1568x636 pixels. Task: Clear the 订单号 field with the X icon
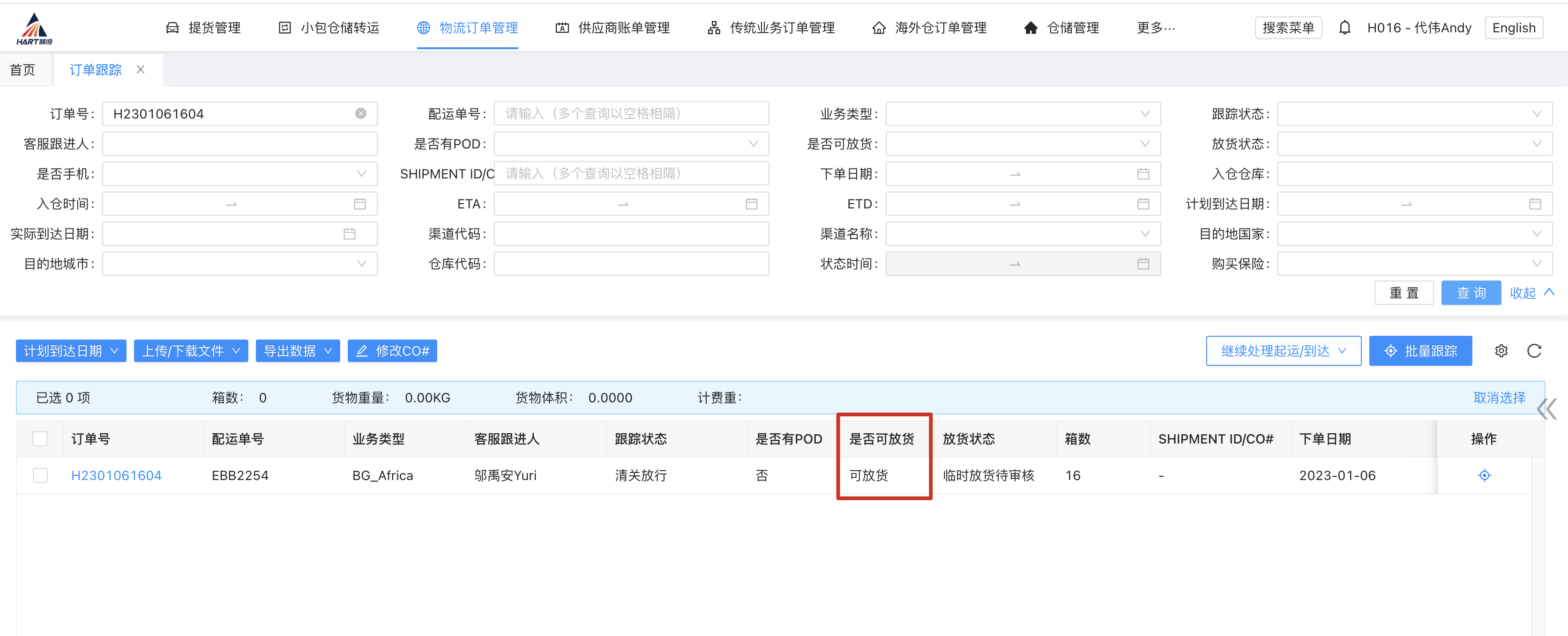[361, 114]
